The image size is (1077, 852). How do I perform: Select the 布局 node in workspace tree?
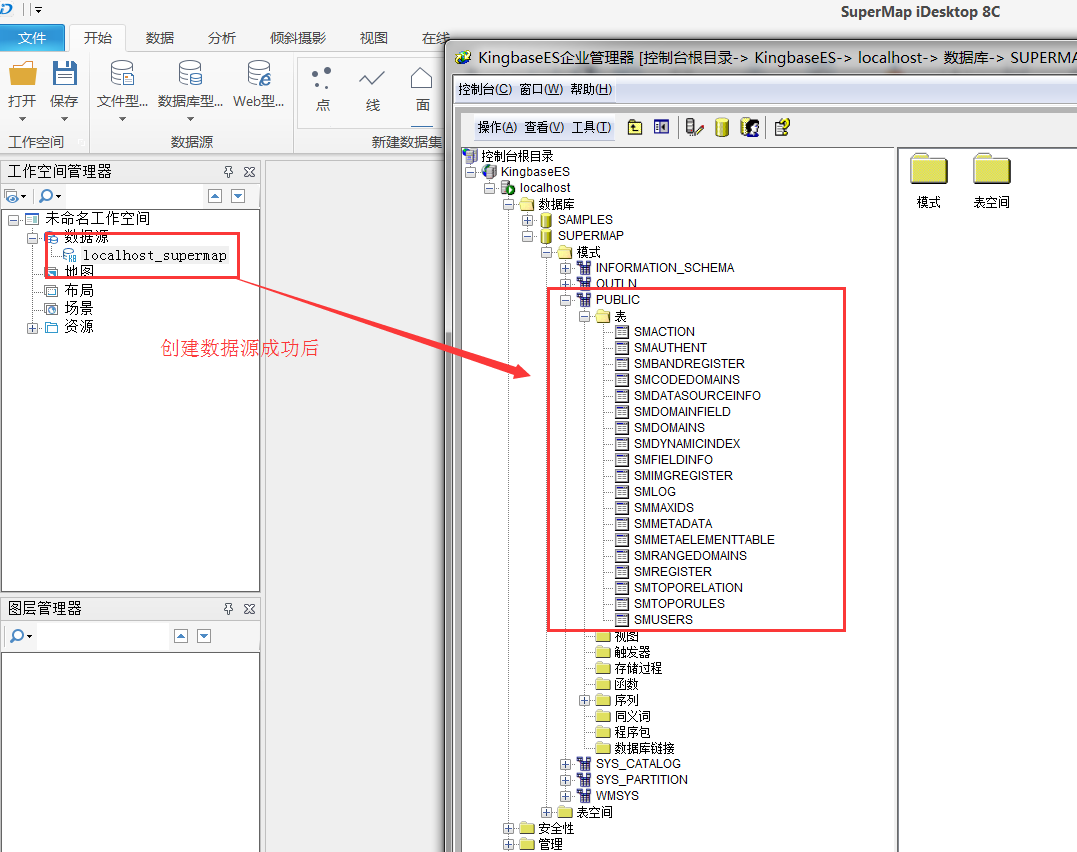coord(78,291)
